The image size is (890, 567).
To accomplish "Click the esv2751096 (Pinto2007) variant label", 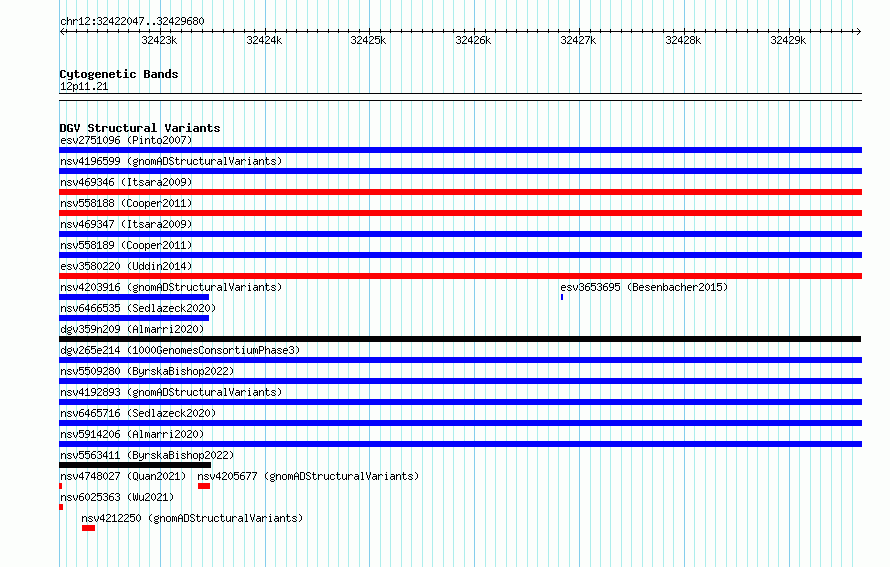I will click(126, 140).
